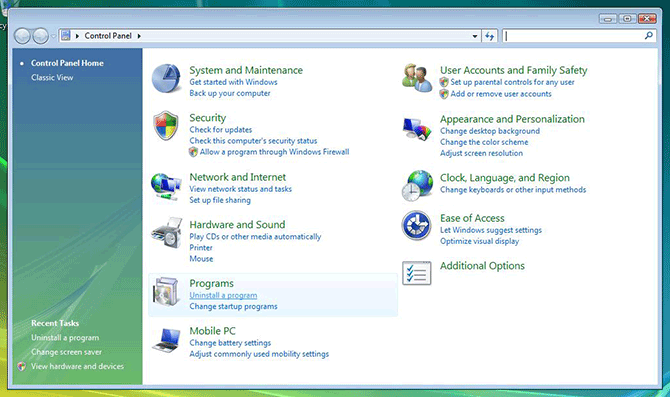
Task: Click Change keyboards or other input methods
Action: (513, 189)
